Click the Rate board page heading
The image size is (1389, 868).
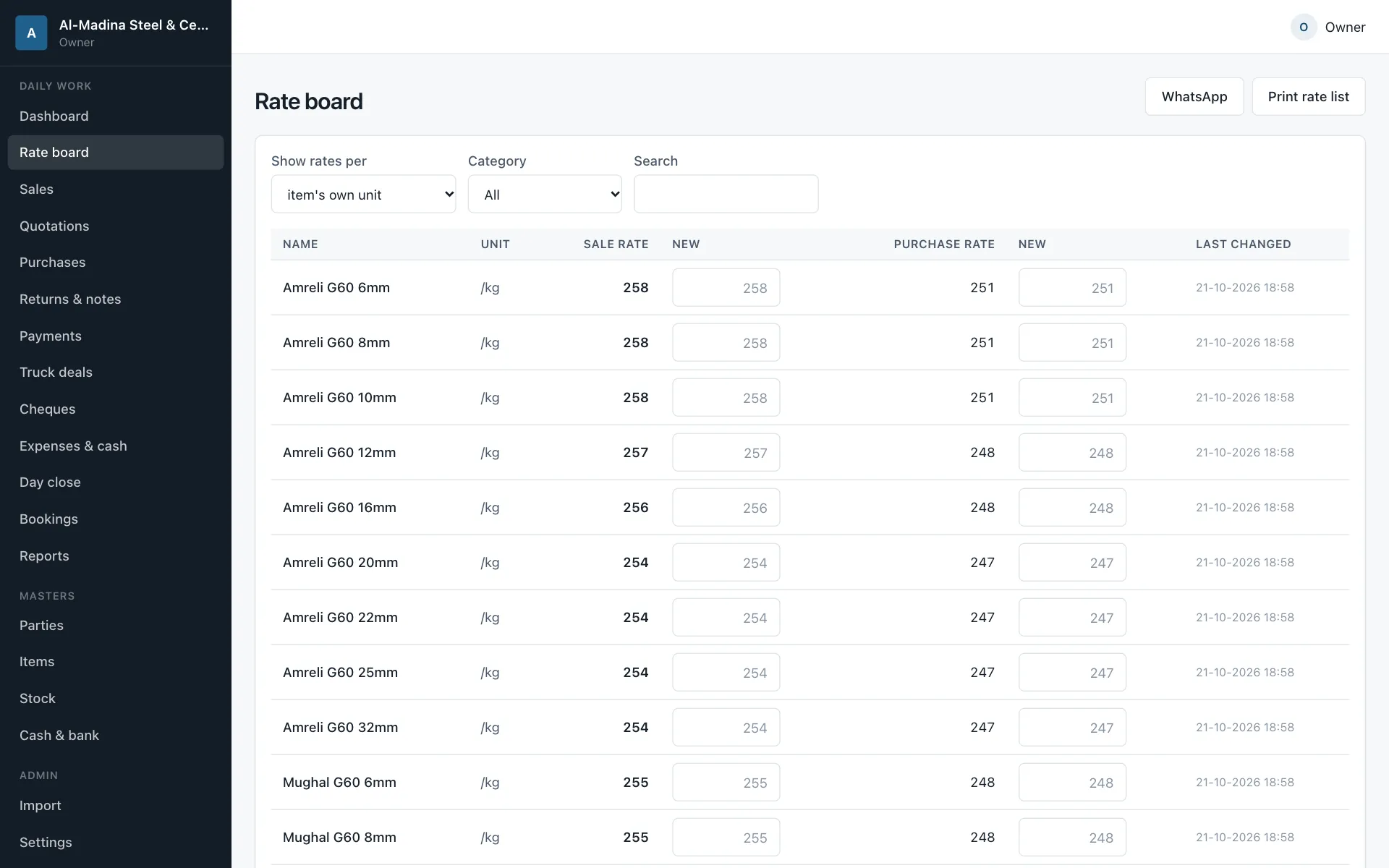309,101
